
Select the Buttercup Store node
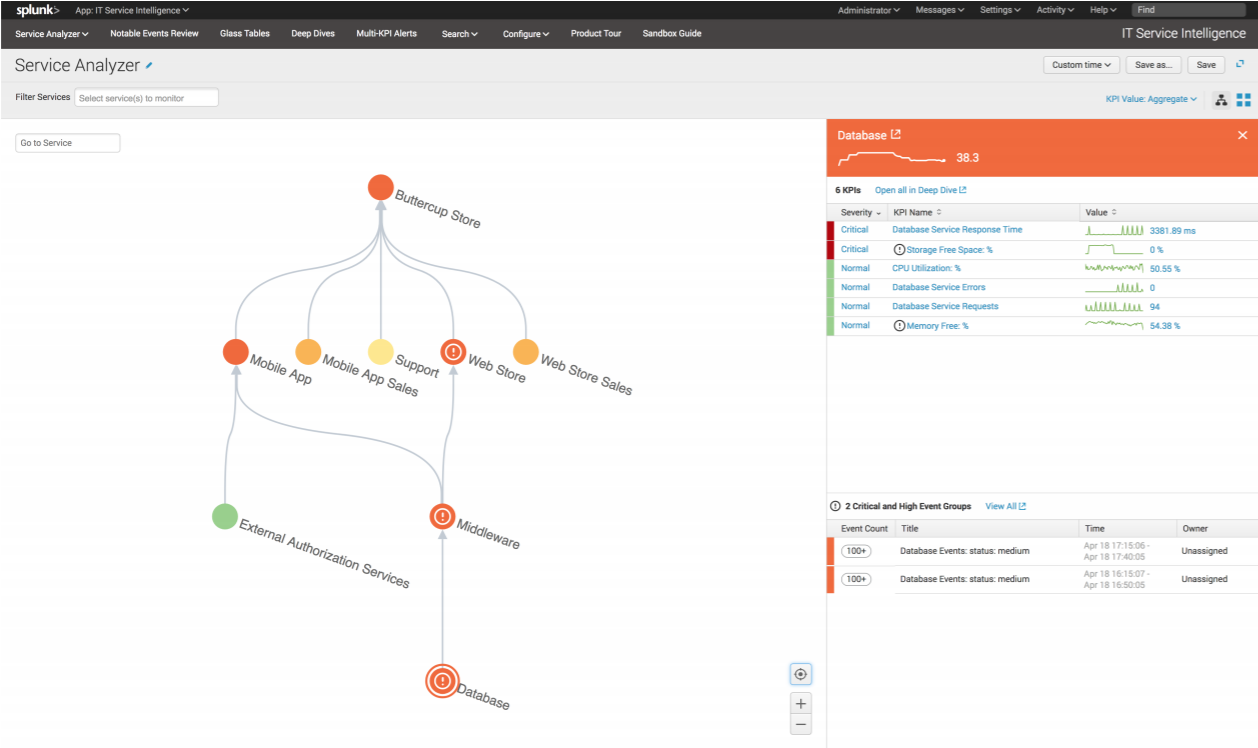[x=380, y=187]
